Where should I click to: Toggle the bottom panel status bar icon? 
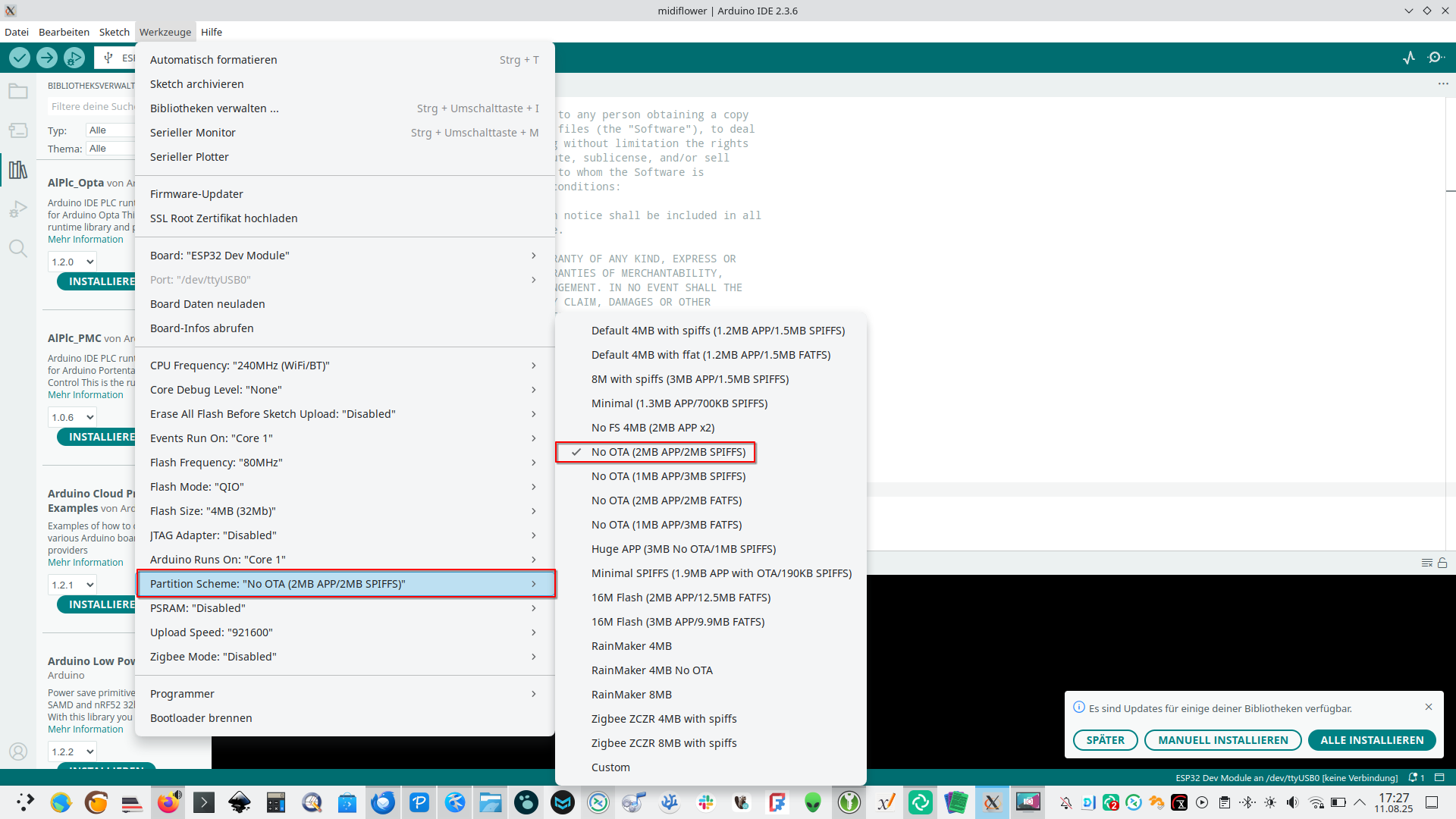[1439, 778]
